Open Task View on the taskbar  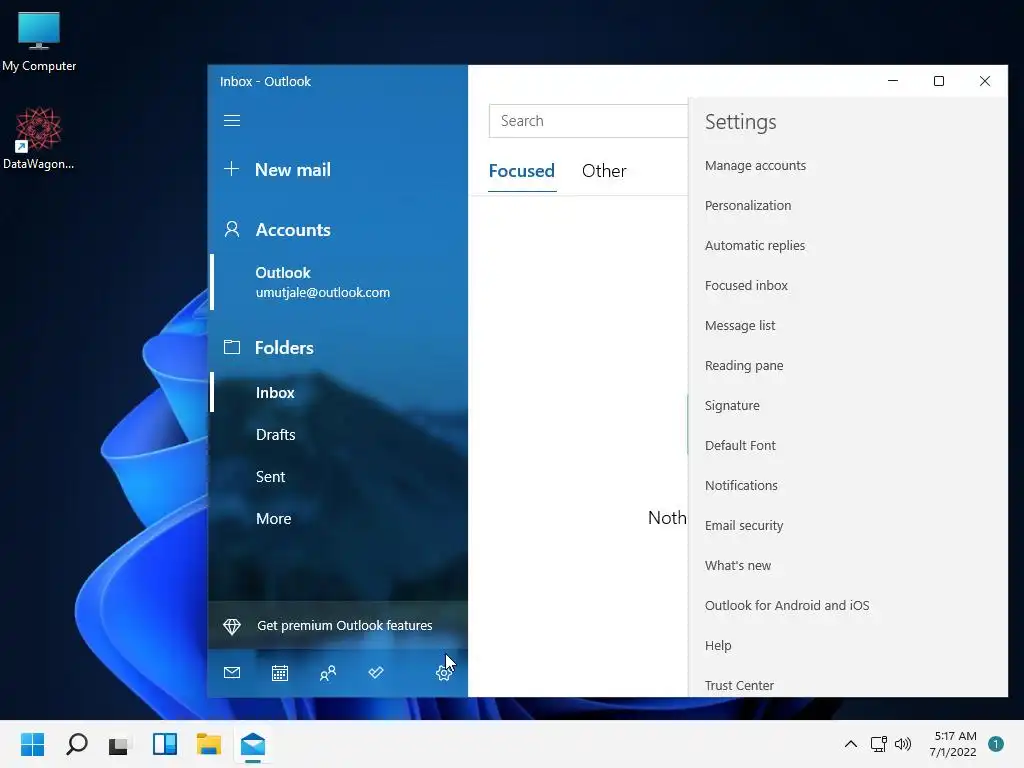click(x=119, y=744)
